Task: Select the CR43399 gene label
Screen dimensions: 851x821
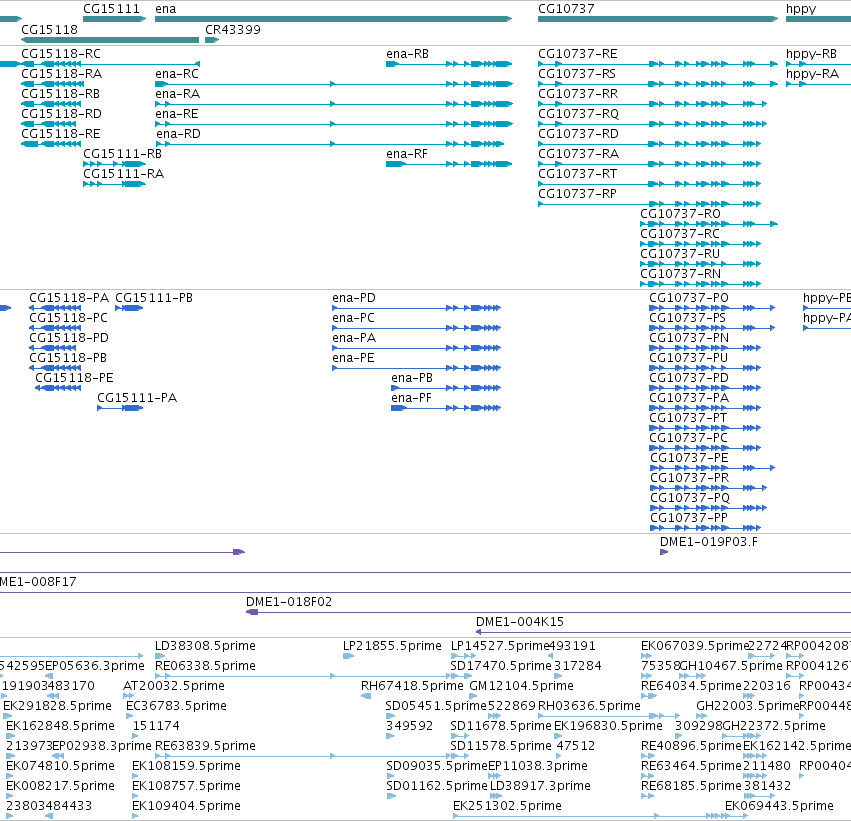Action: [x=233, y=29]
